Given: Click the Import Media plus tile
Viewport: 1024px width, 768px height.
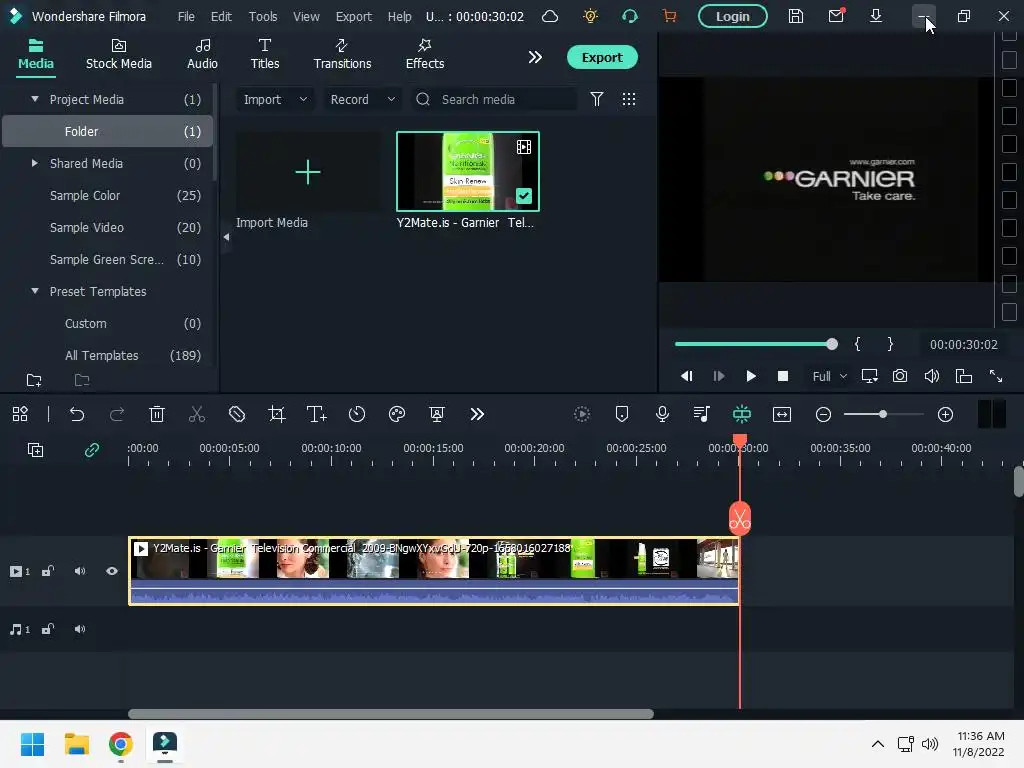Looking at the screenshot, I should [308, 172].
